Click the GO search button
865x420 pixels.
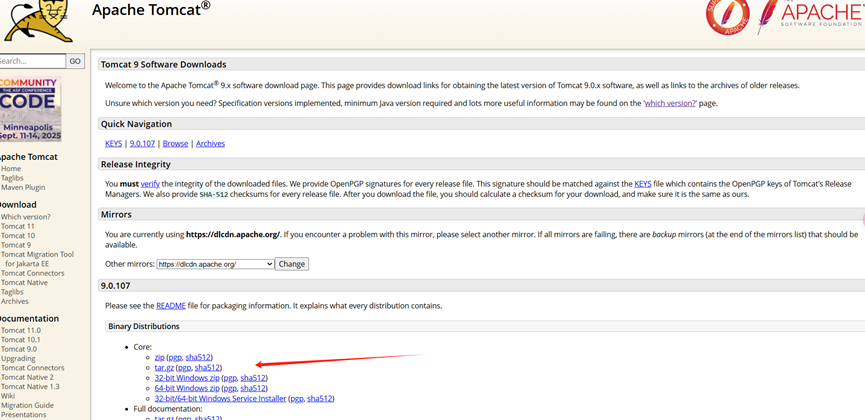75,61
